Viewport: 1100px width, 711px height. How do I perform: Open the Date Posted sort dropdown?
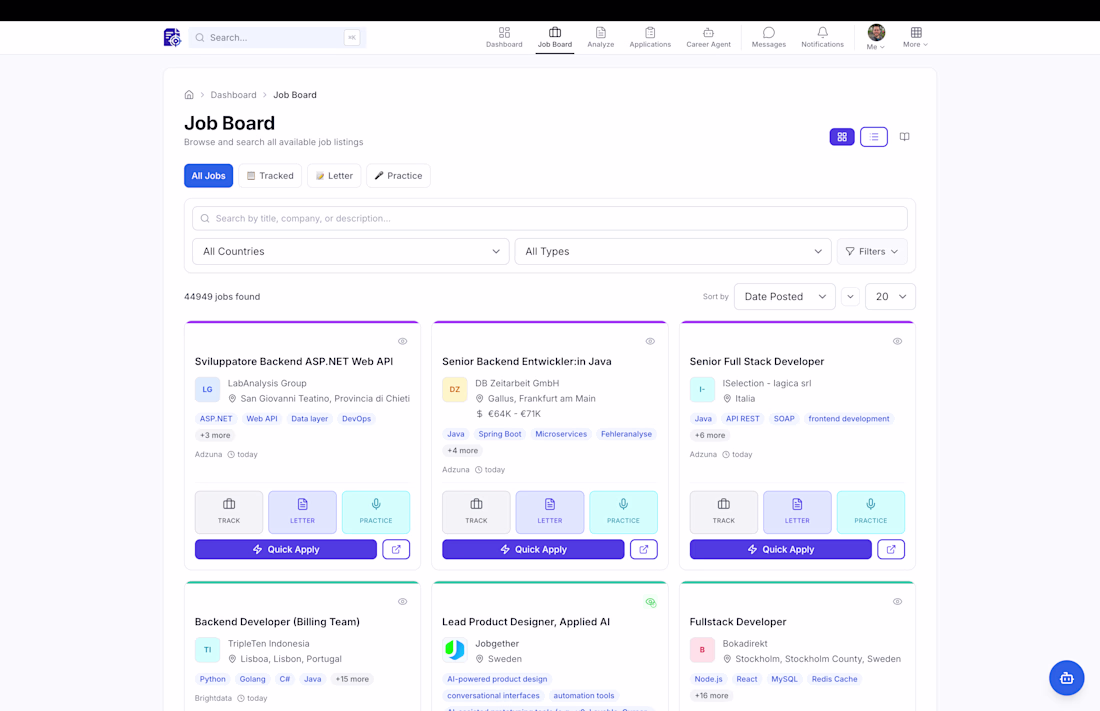click(784, 297)
